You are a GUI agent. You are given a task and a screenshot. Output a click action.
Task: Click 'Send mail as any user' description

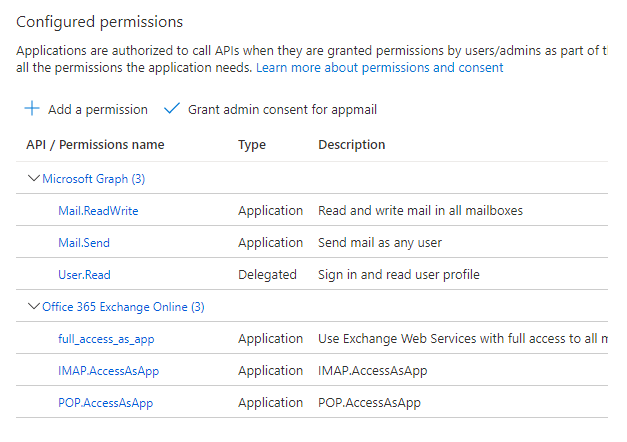[x=380, y=243]
